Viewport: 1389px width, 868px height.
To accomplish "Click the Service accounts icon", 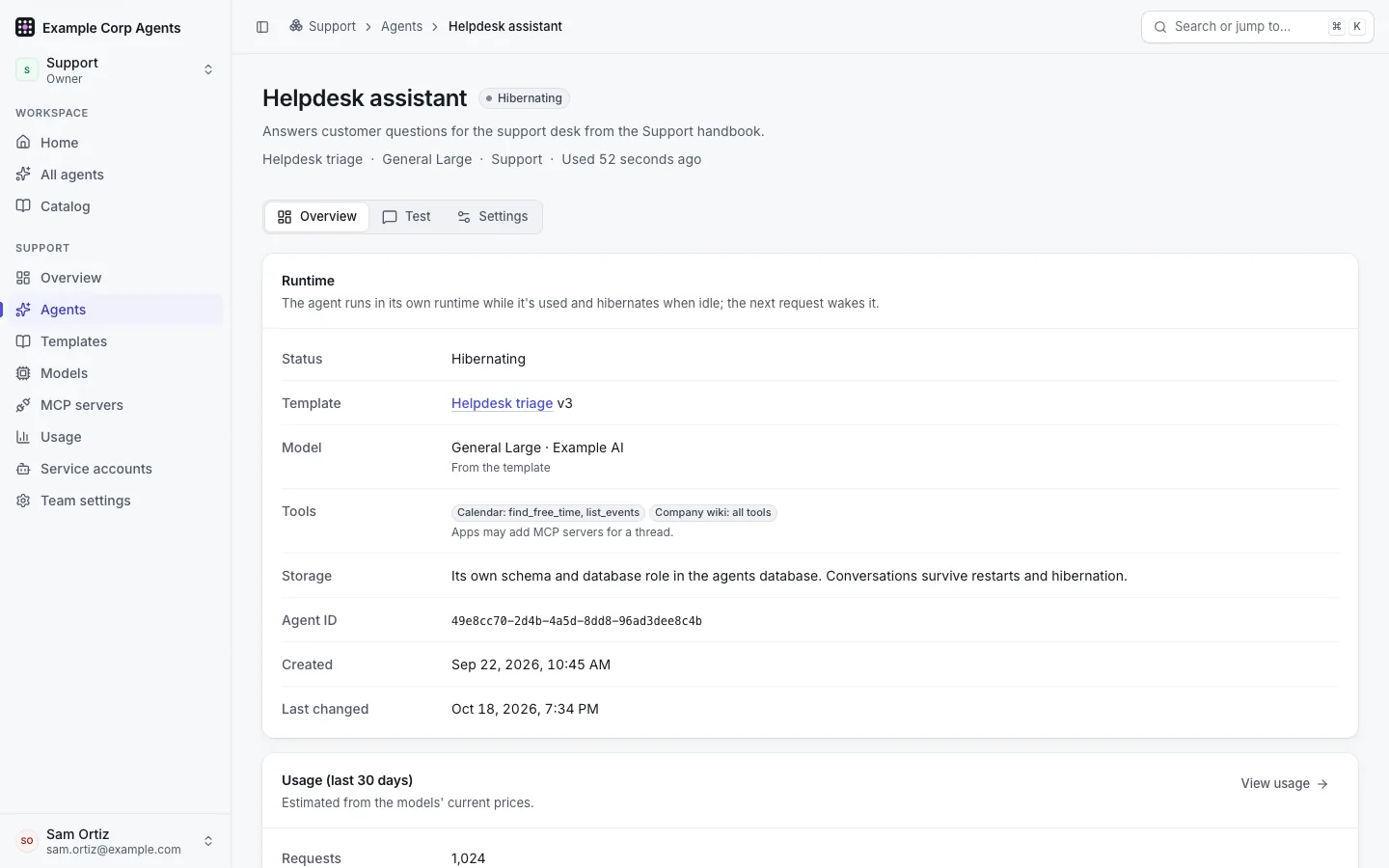I will click(23, 469).
